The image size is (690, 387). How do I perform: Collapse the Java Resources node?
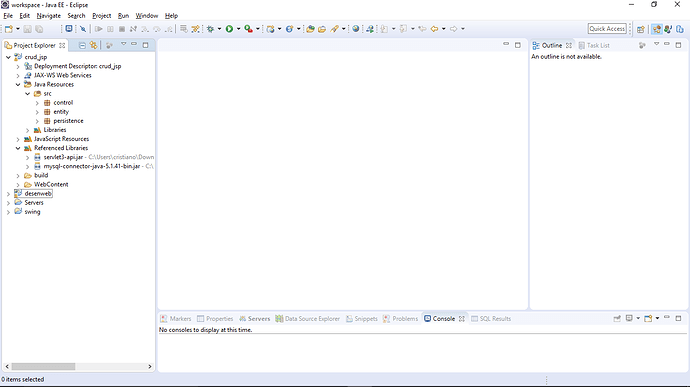(18, 85)
